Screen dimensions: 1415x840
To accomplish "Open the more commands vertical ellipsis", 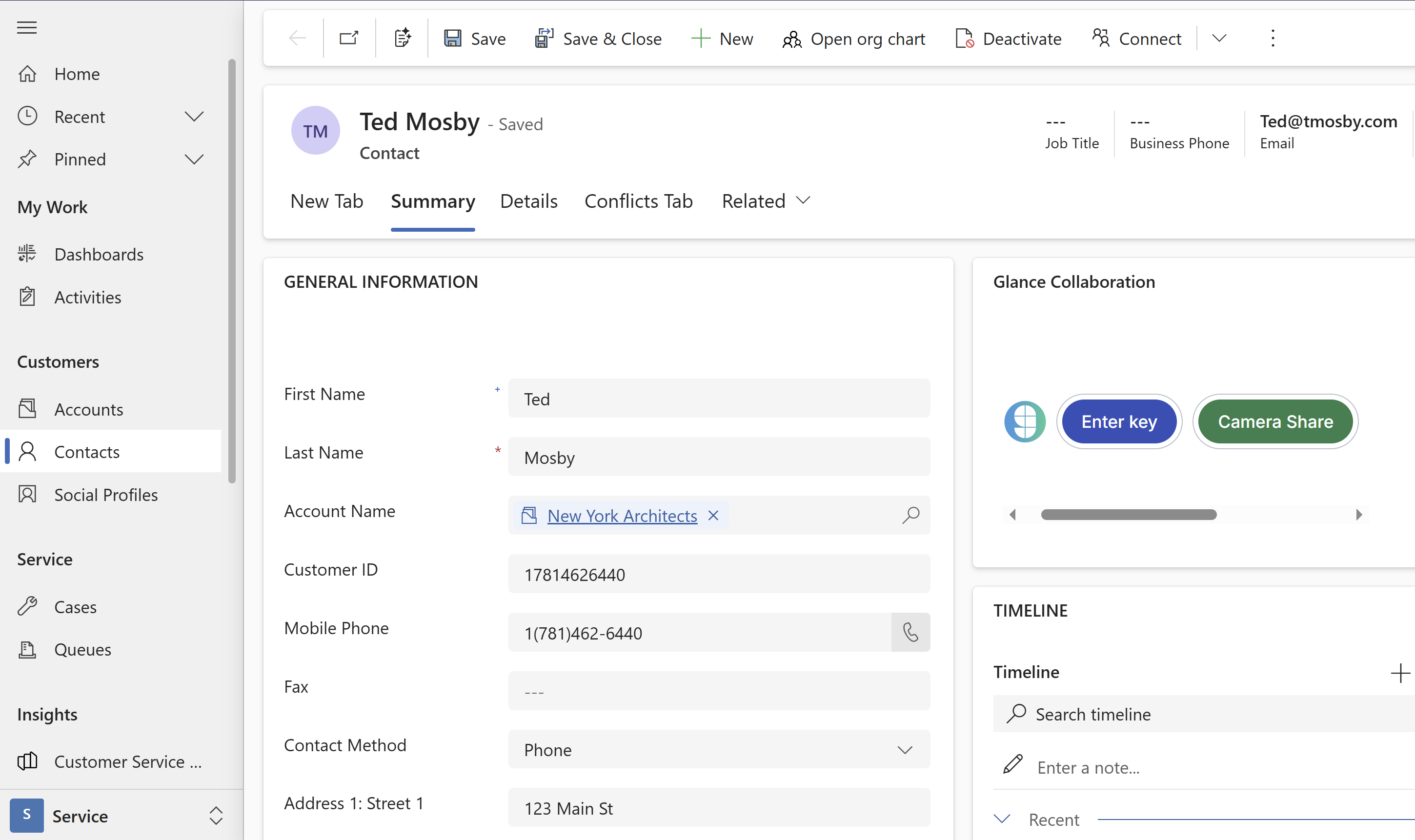I will 1273,39.
